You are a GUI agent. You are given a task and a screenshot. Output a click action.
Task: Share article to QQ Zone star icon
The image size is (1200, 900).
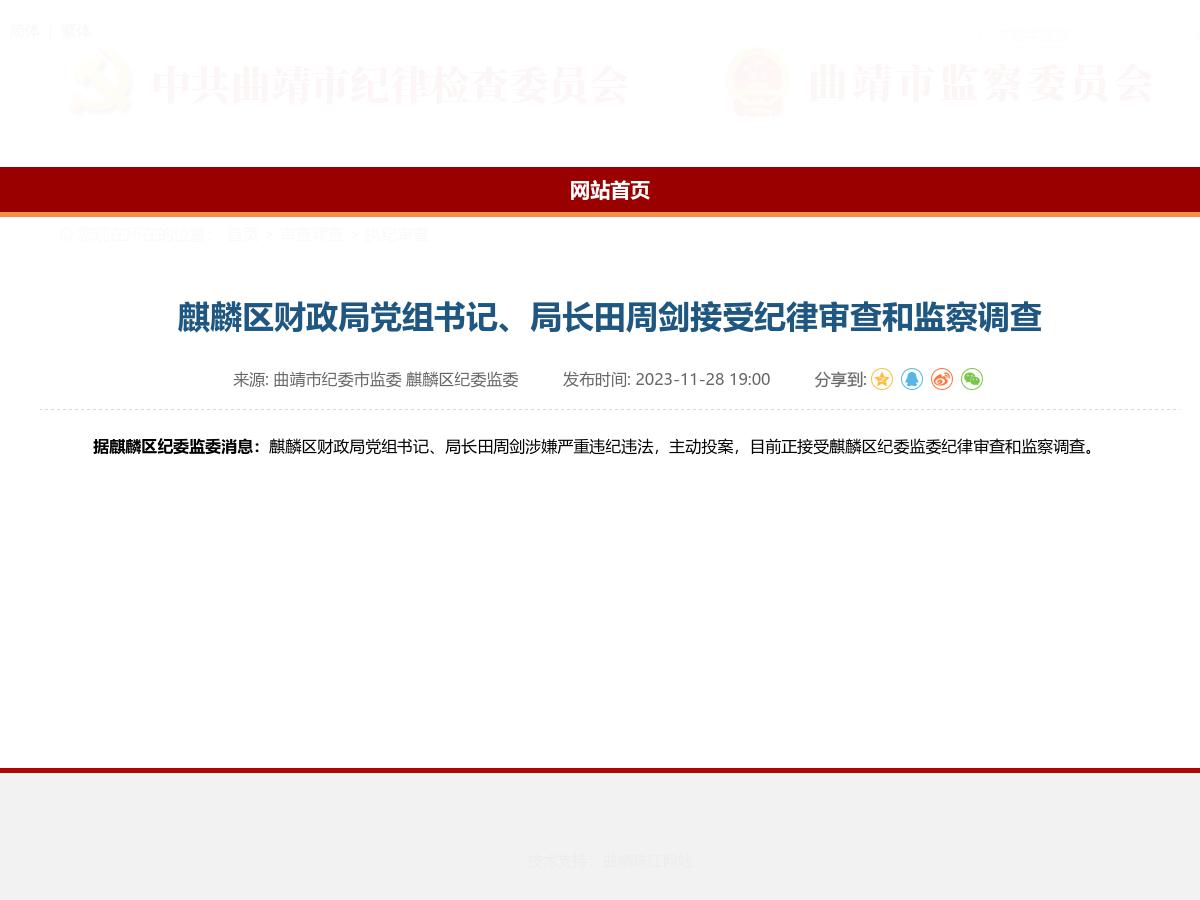click(x=881, y=379)
